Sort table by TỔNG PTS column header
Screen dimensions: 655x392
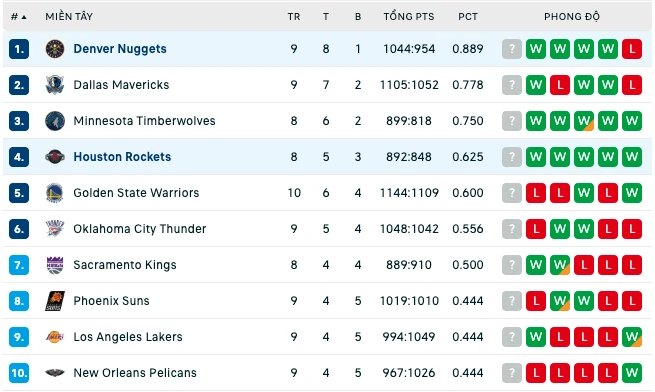coord(409,17)
